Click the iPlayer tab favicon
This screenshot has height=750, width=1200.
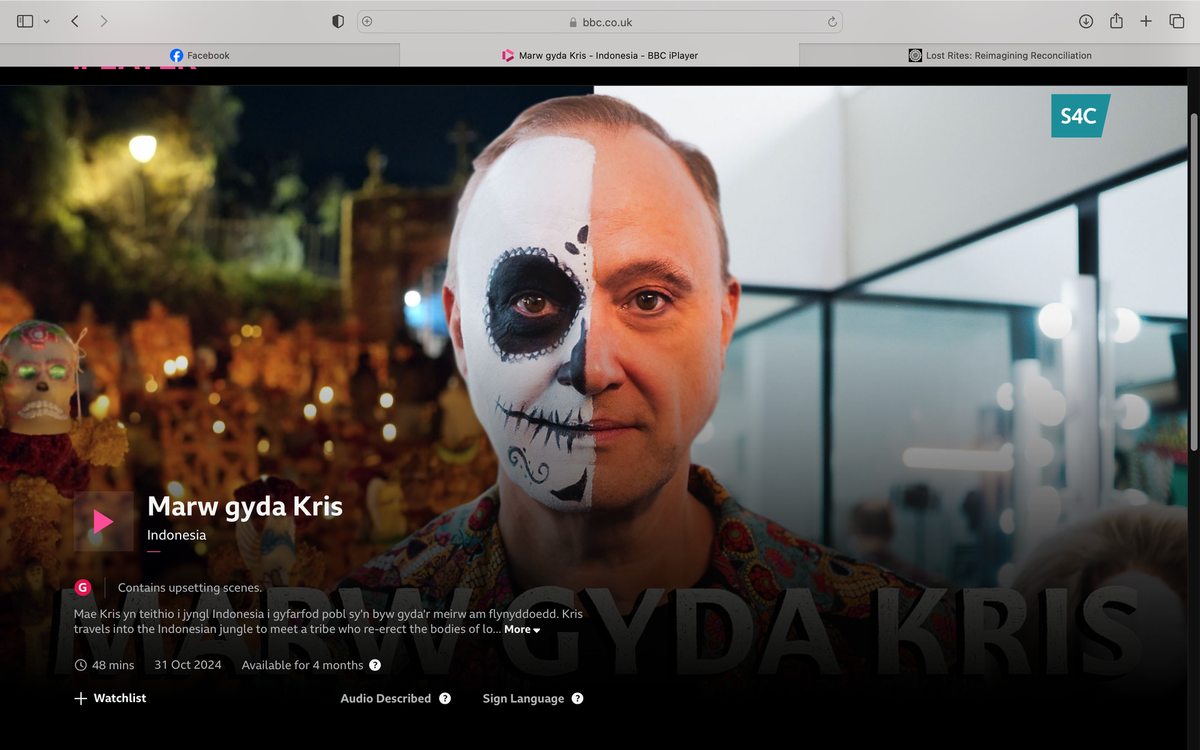(508, 55)
